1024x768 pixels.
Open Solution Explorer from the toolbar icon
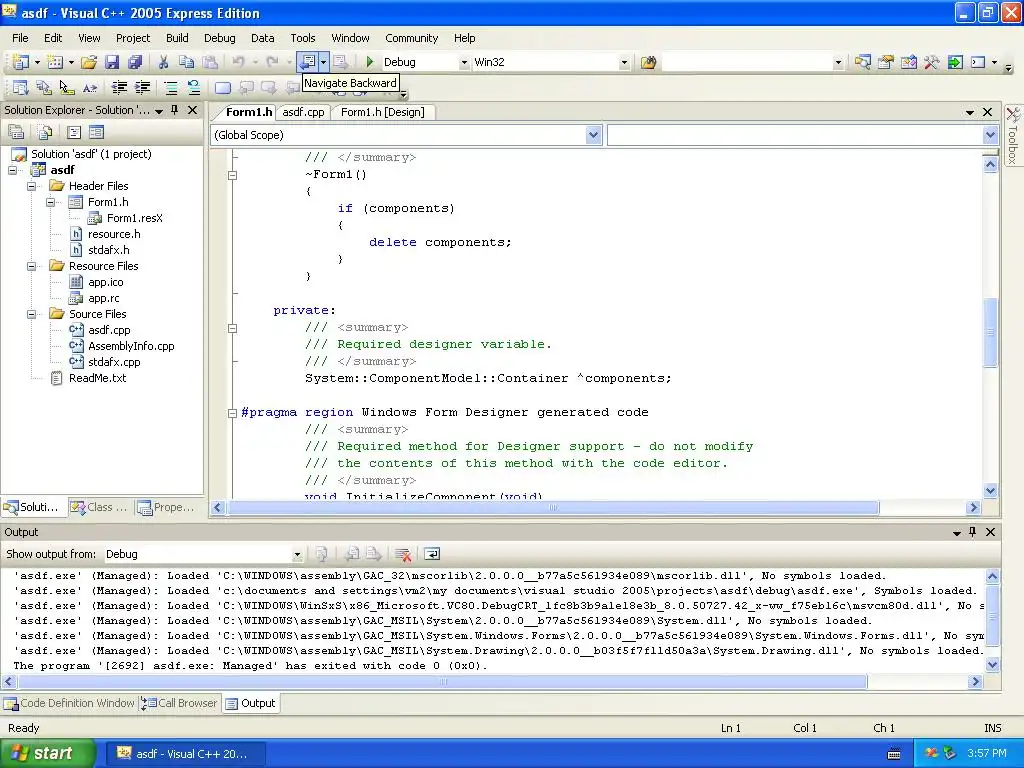862,62
